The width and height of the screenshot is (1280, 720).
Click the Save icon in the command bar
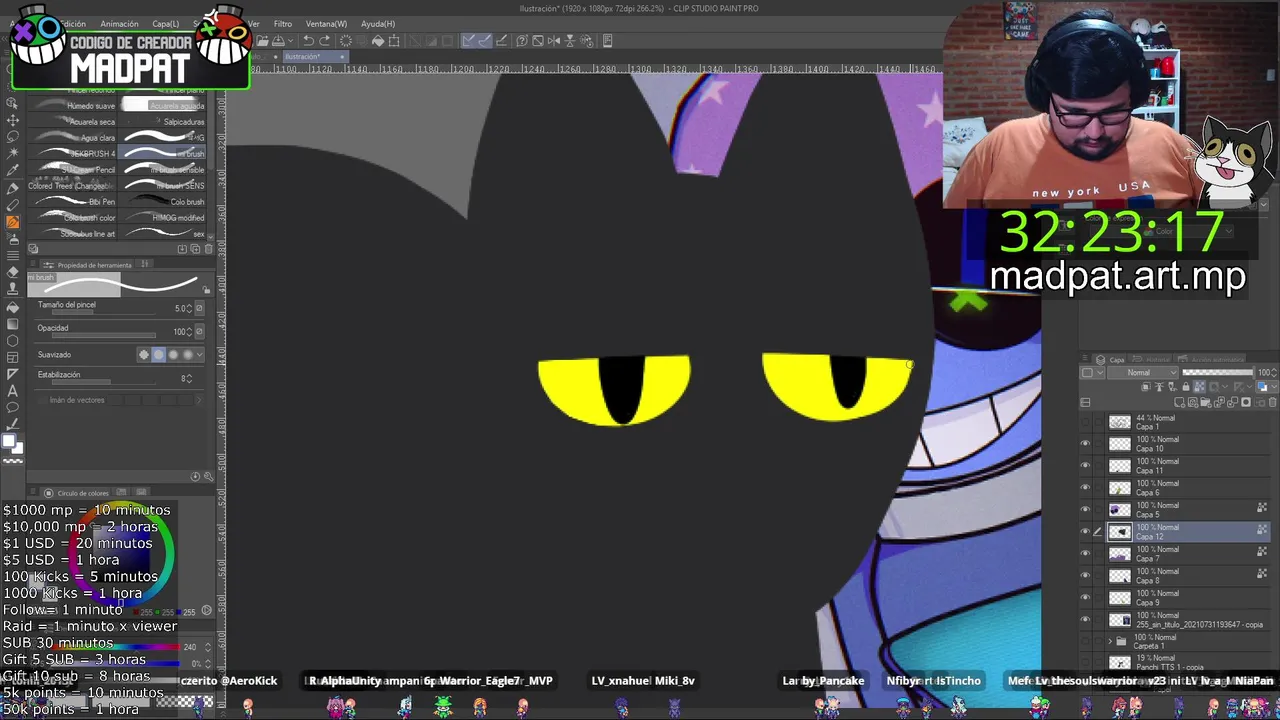point(277,41)
